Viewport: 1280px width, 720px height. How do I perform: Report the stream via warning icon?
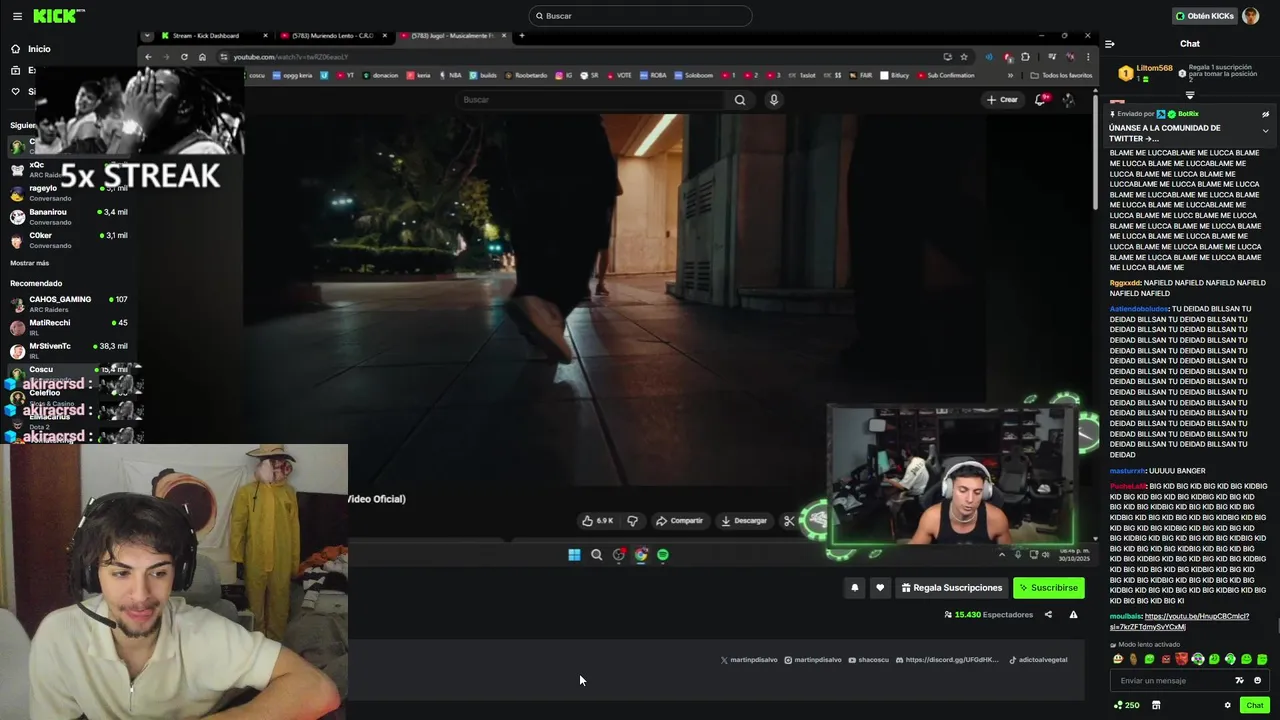1073,615
